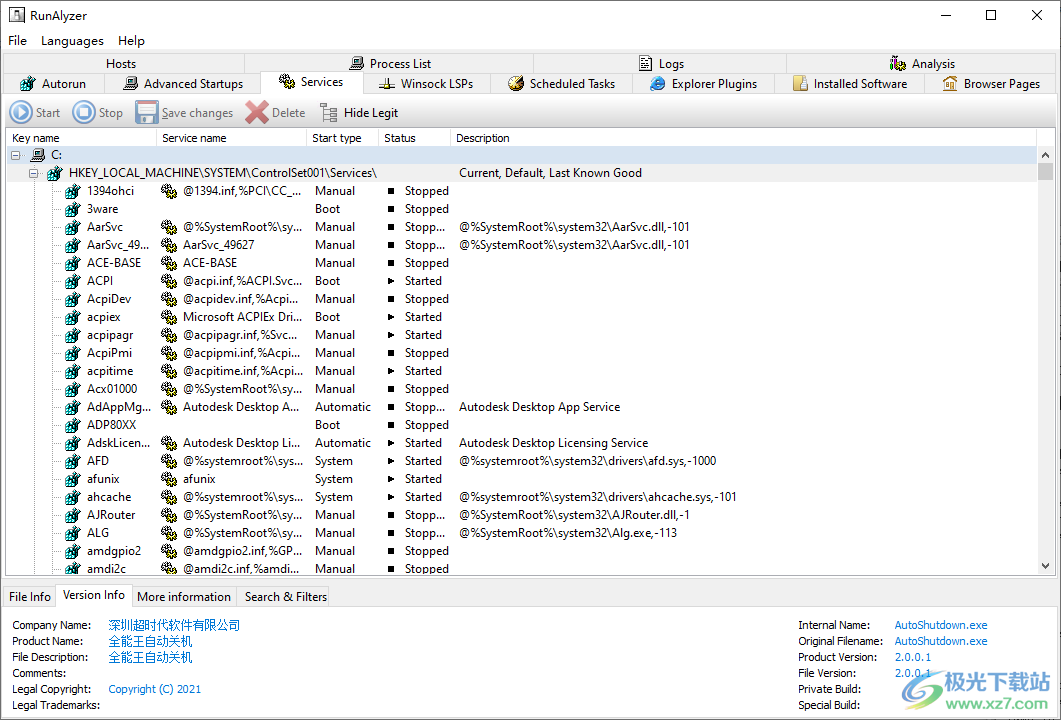Click the Copyright (C) 2021 link
1061x720 pixels.
pyautogui.click(x=154, y=689)
